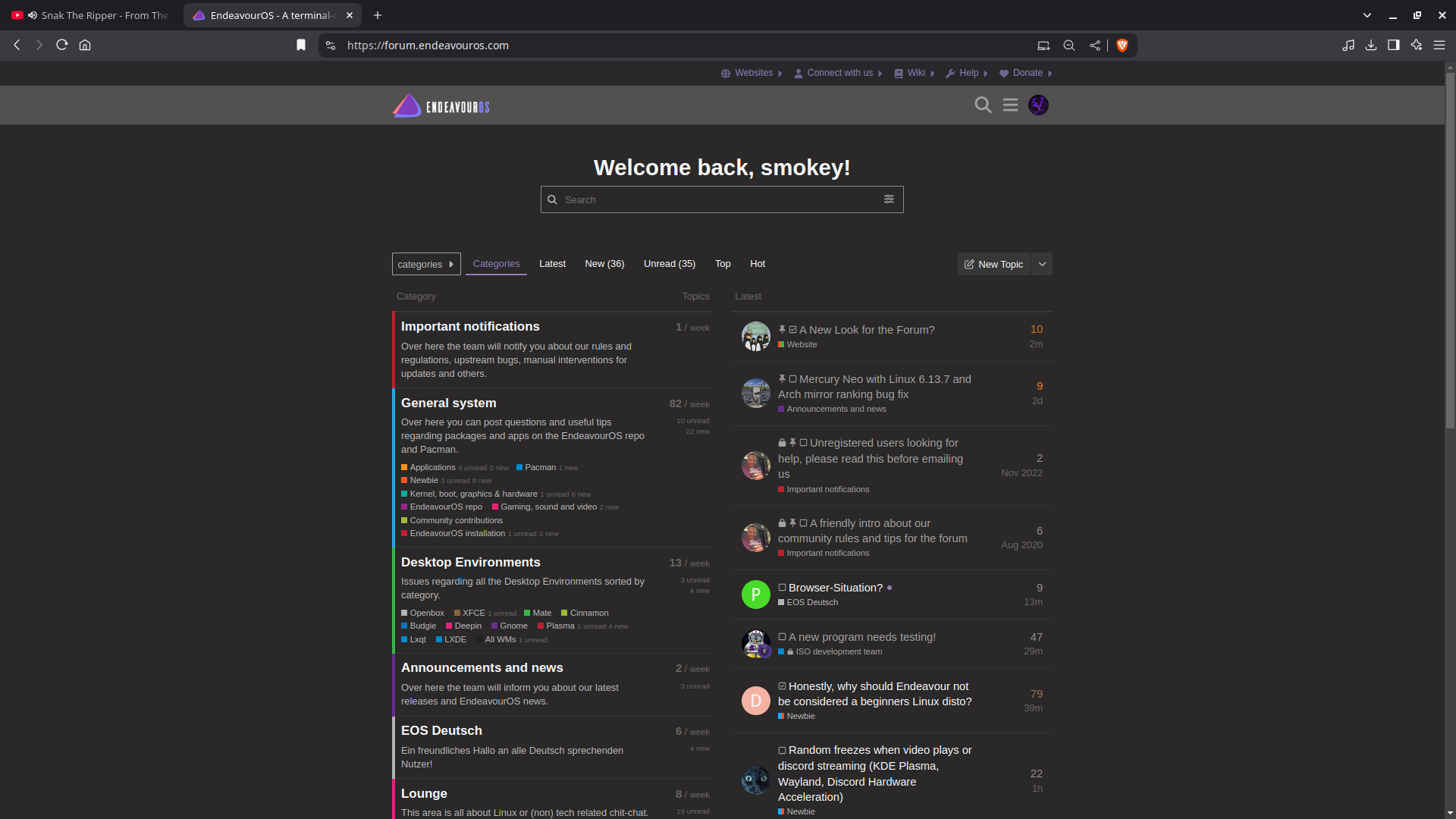Expand the Donate menu
This screenshot has height=819, width=1456.
(1026, 74)
